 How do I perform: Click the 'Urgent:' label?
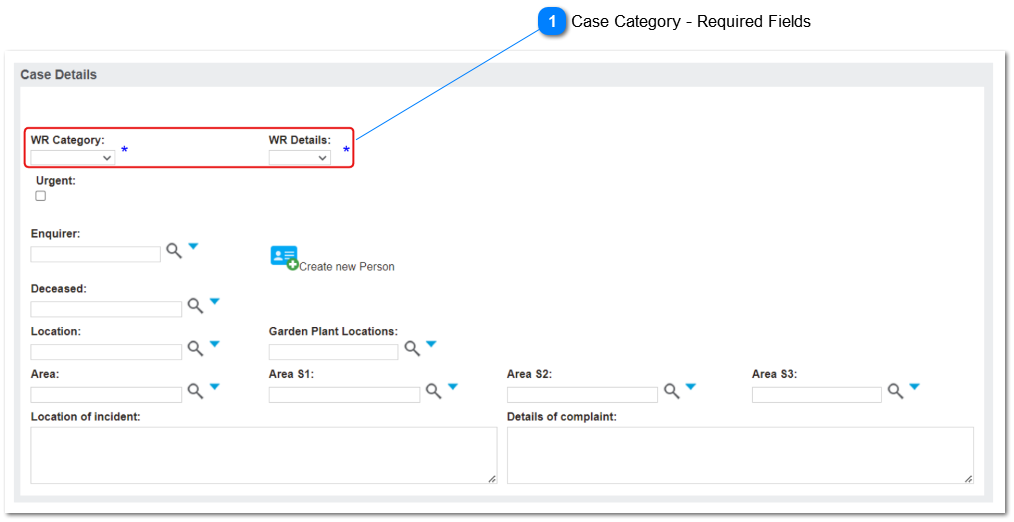[x=56, y=180]
